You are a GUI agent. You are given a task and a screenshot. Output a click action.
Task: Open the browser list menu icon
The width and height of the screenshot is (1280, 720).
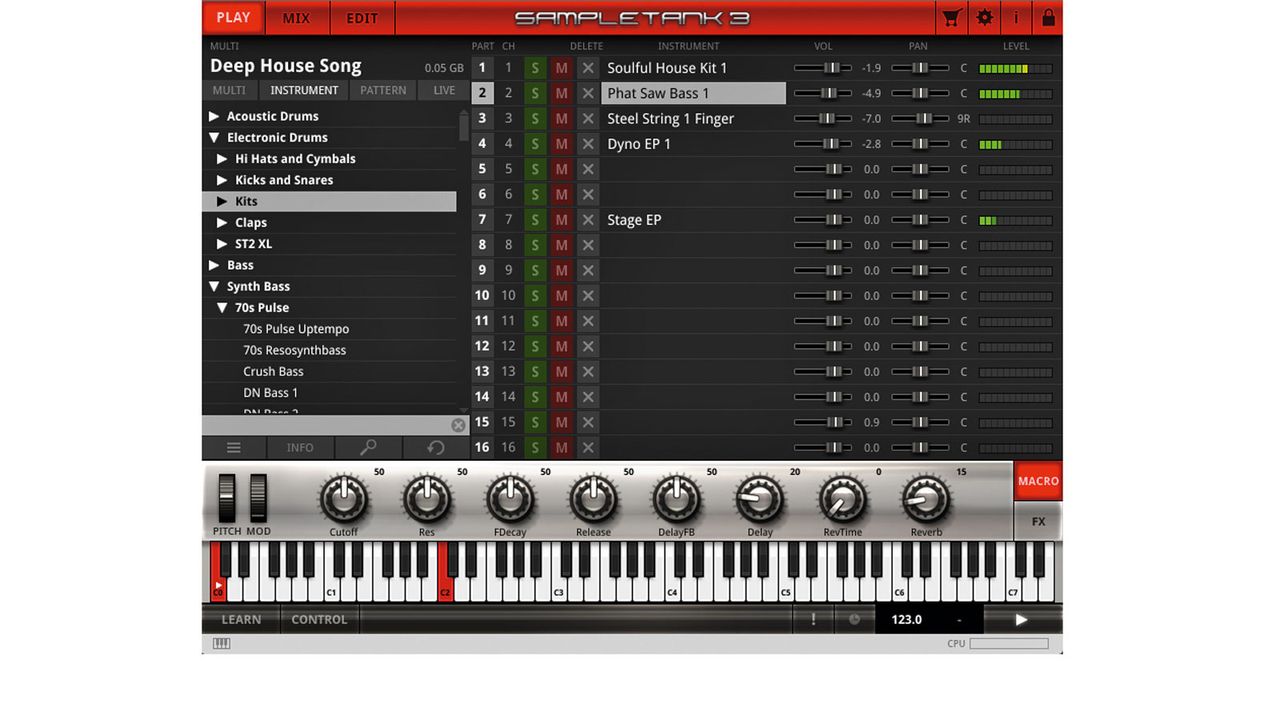pyautogui.click(x=234, y=448)
